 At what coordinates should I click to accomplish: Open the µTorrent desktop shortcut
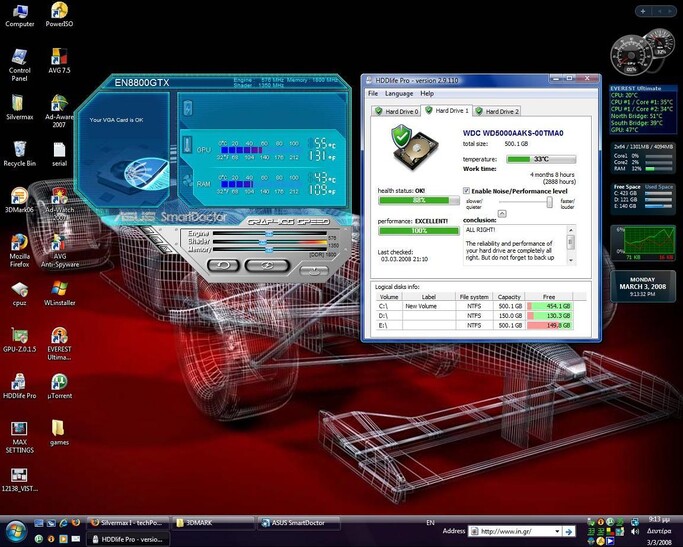pos(60,387)
